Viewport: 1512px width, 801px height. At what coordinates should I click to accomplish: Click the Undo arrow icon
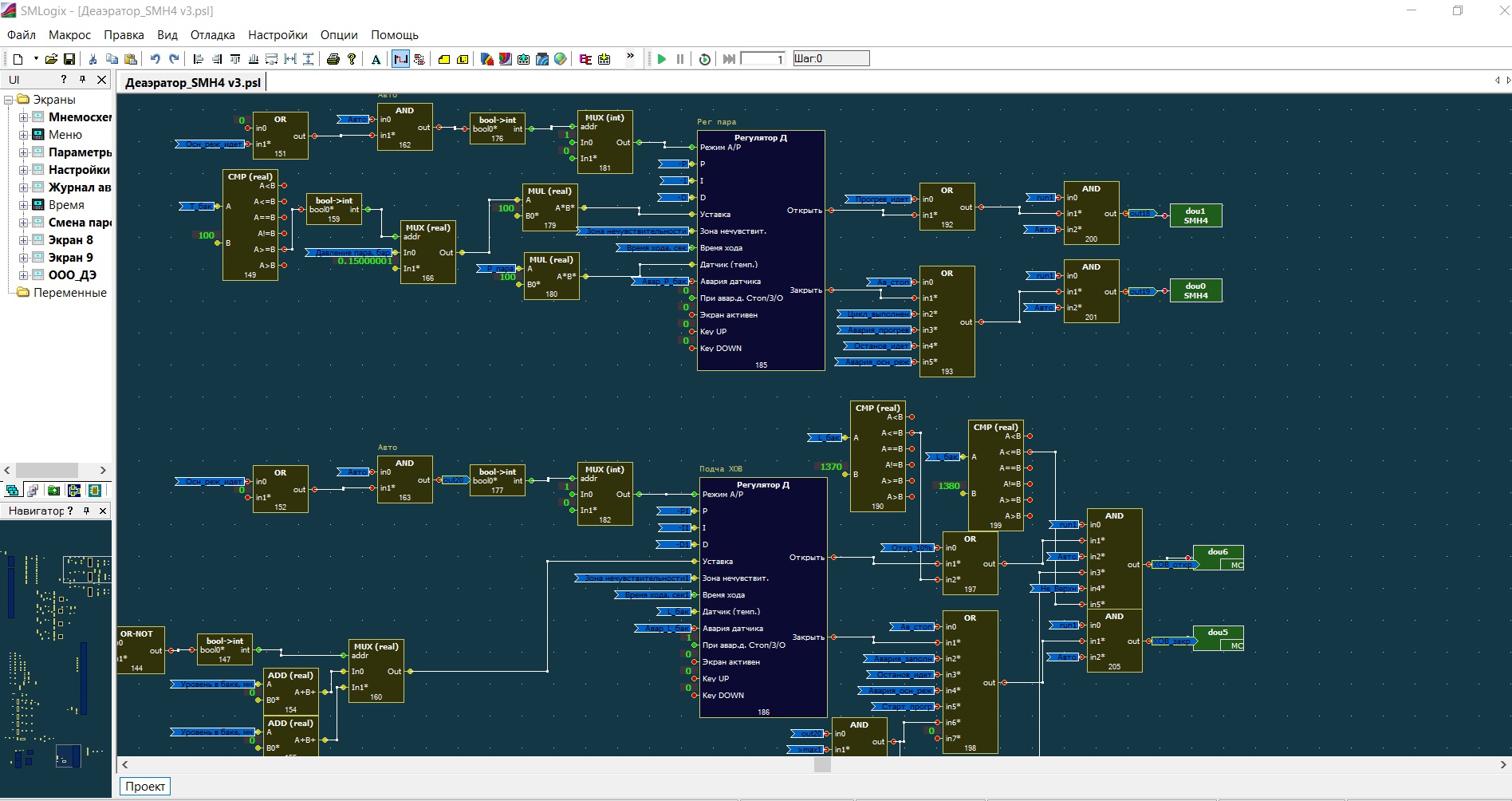155,59
